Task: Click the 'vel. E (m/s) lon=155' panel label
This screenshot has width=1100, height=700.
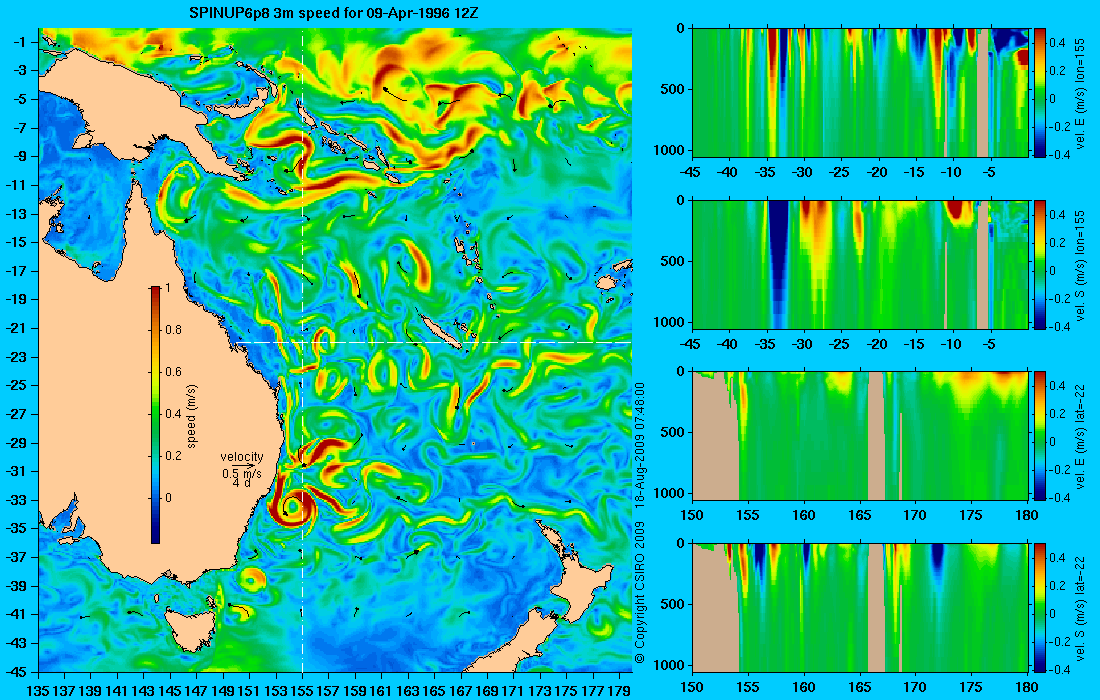Action: [1080, 93]
